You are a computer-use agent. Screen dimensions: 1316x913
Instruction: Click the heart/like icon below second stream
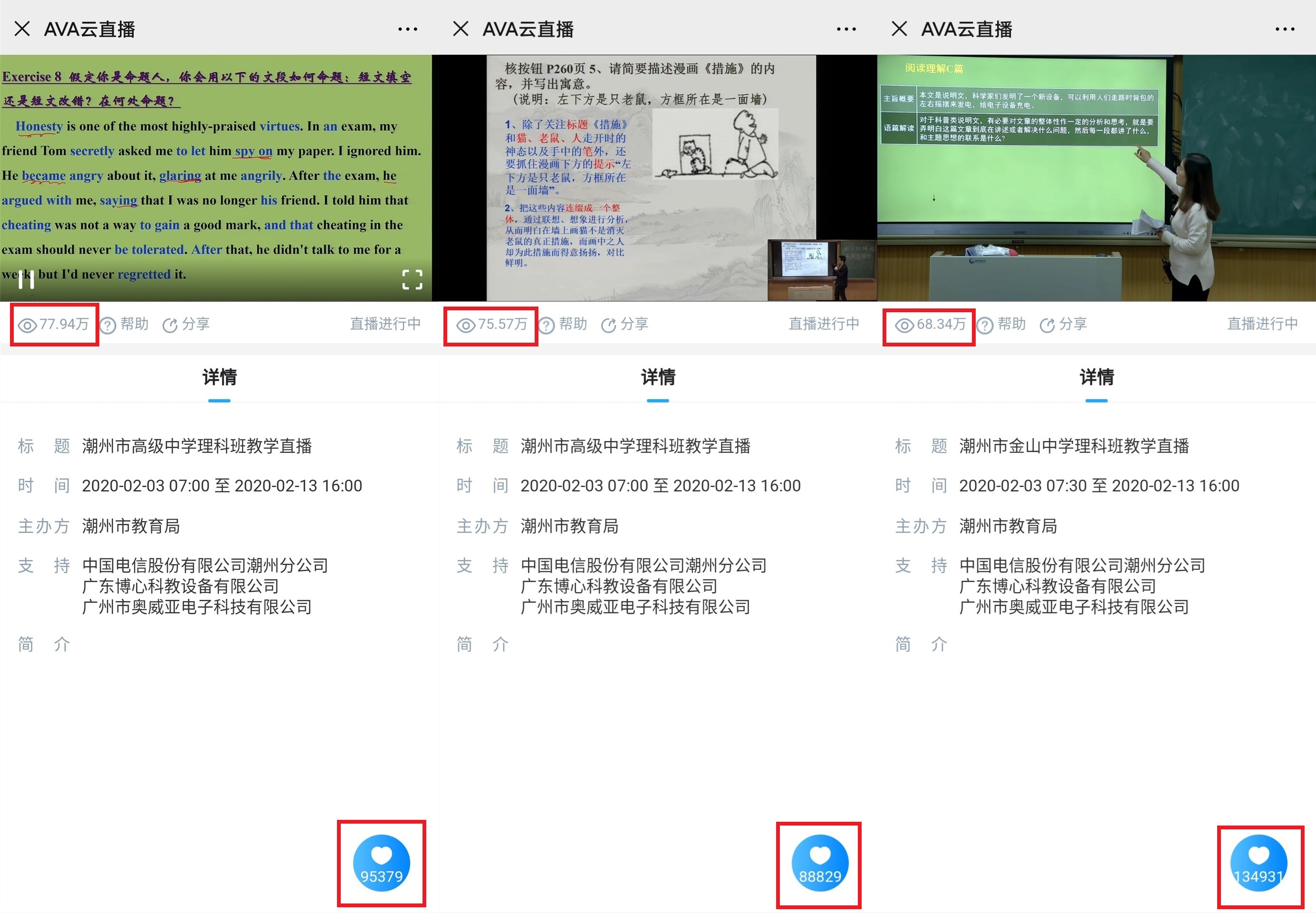click(x=820, y=864)
